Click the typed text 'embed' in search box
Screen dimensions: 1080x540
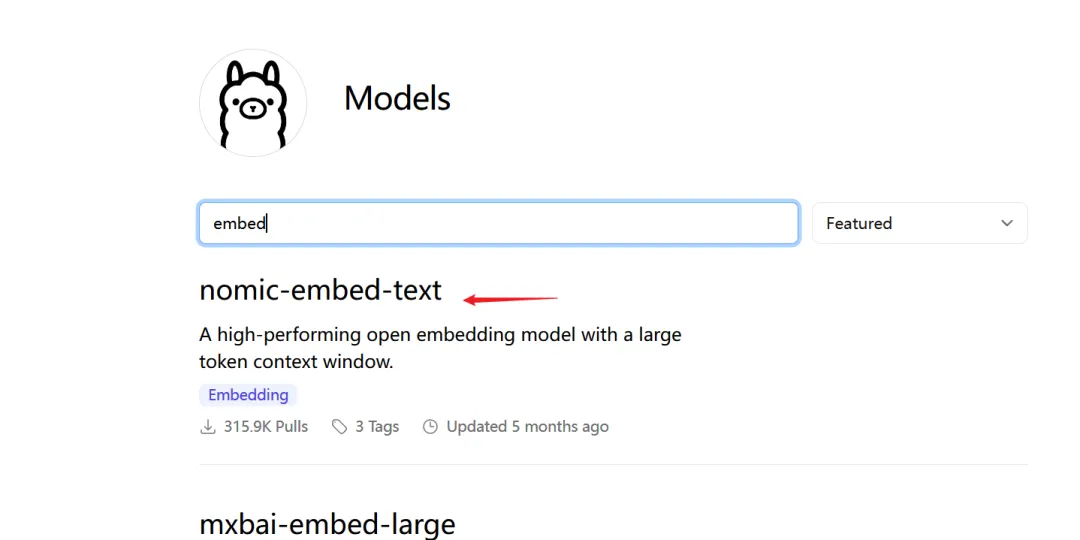point(239,224)
